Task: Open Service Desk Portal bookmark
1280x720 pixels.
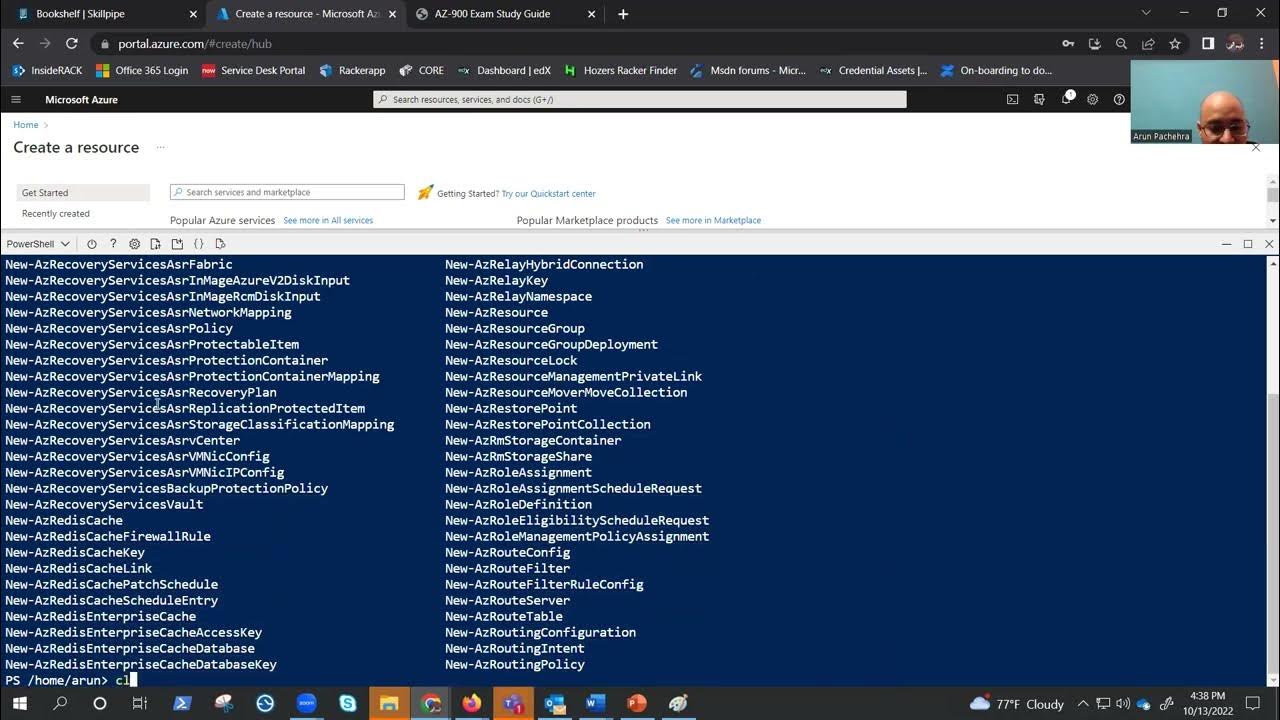Action: pyautogui.click(x=253, y=71)
